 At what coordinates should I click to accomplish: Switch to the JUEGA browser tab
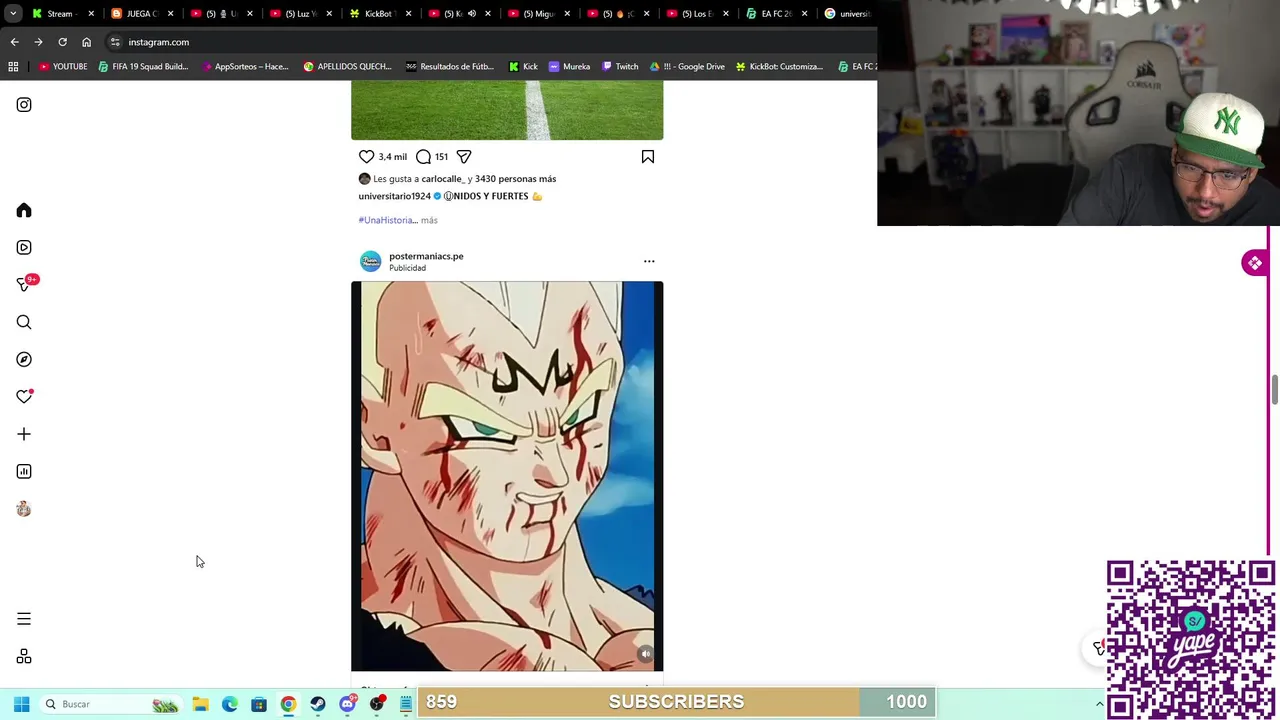coord(141,14)
